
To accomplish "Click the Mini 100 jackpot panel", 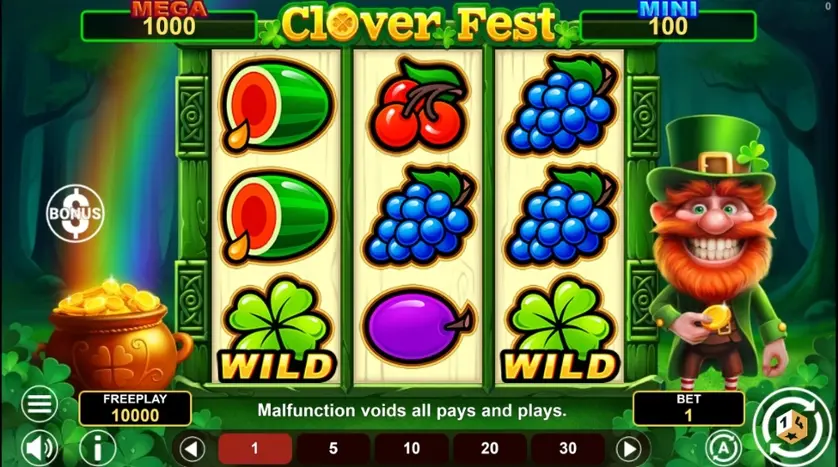I will coord(668,24).
